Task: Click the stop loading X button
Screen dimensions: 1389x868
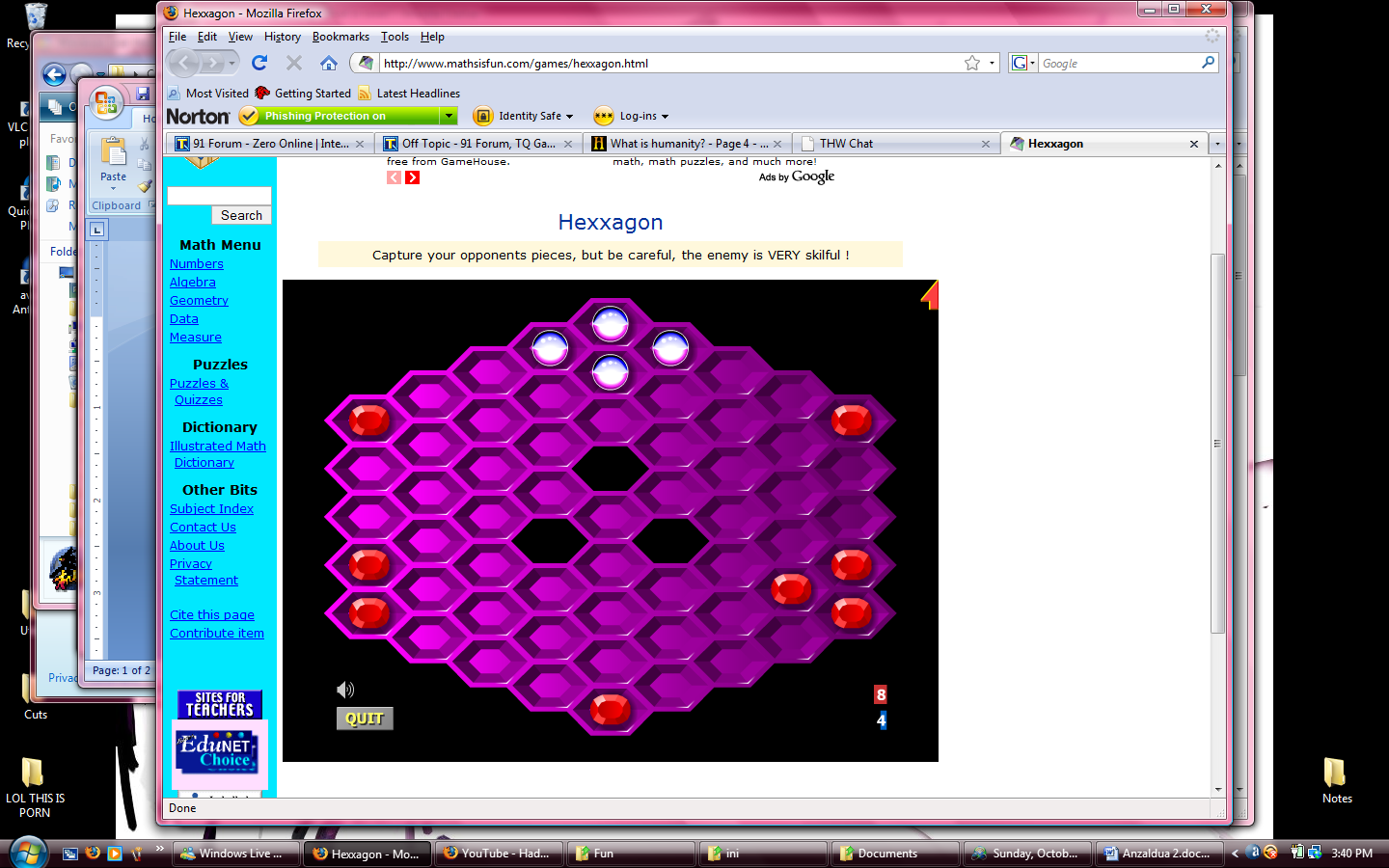Action: pos(294,63)
